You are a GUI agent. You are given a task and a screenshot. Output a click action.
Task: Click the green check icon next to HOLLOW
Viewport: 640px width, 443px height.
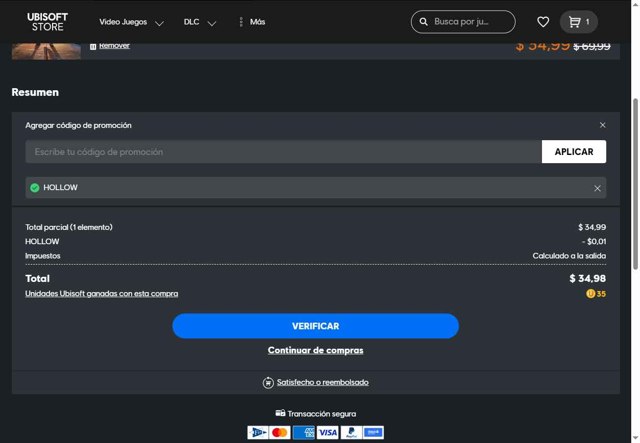click(x=35, y=188)
